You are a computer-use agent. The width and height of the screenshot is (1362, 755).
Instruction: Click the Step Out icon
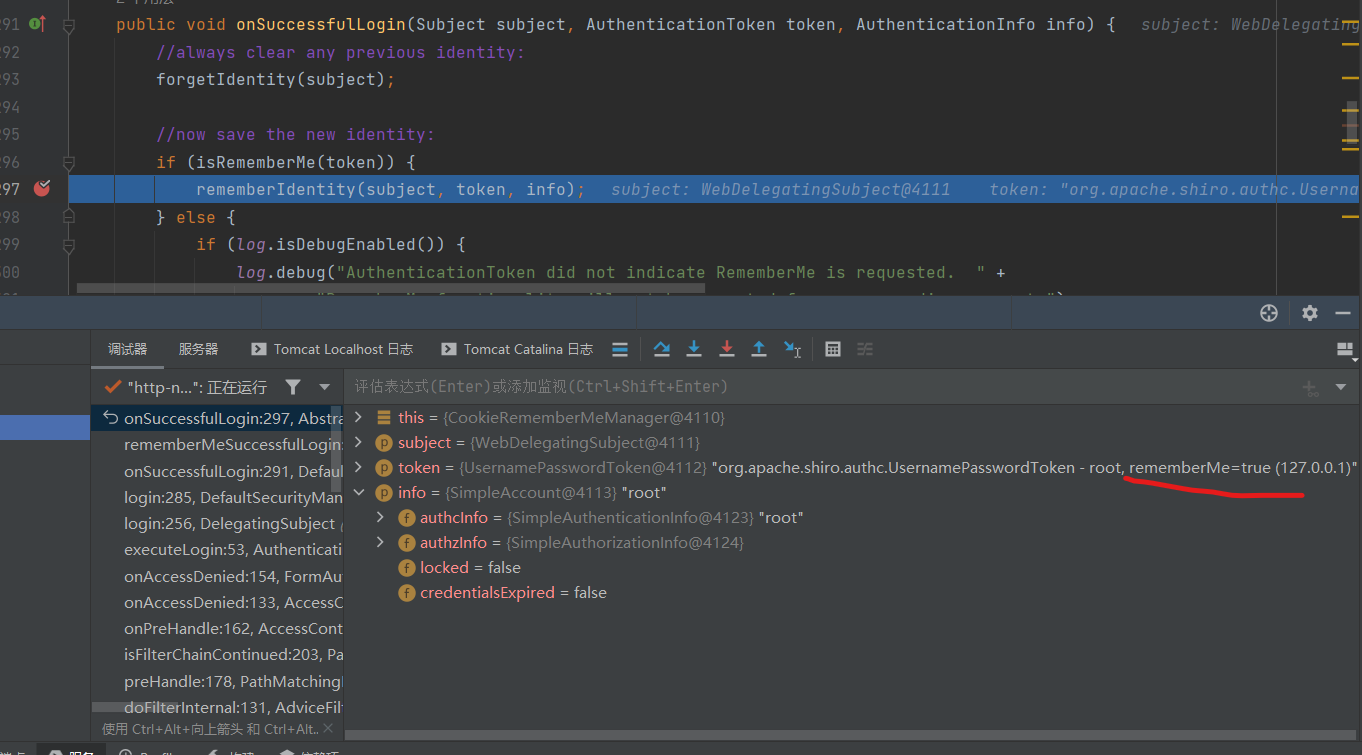click(759, 349)
